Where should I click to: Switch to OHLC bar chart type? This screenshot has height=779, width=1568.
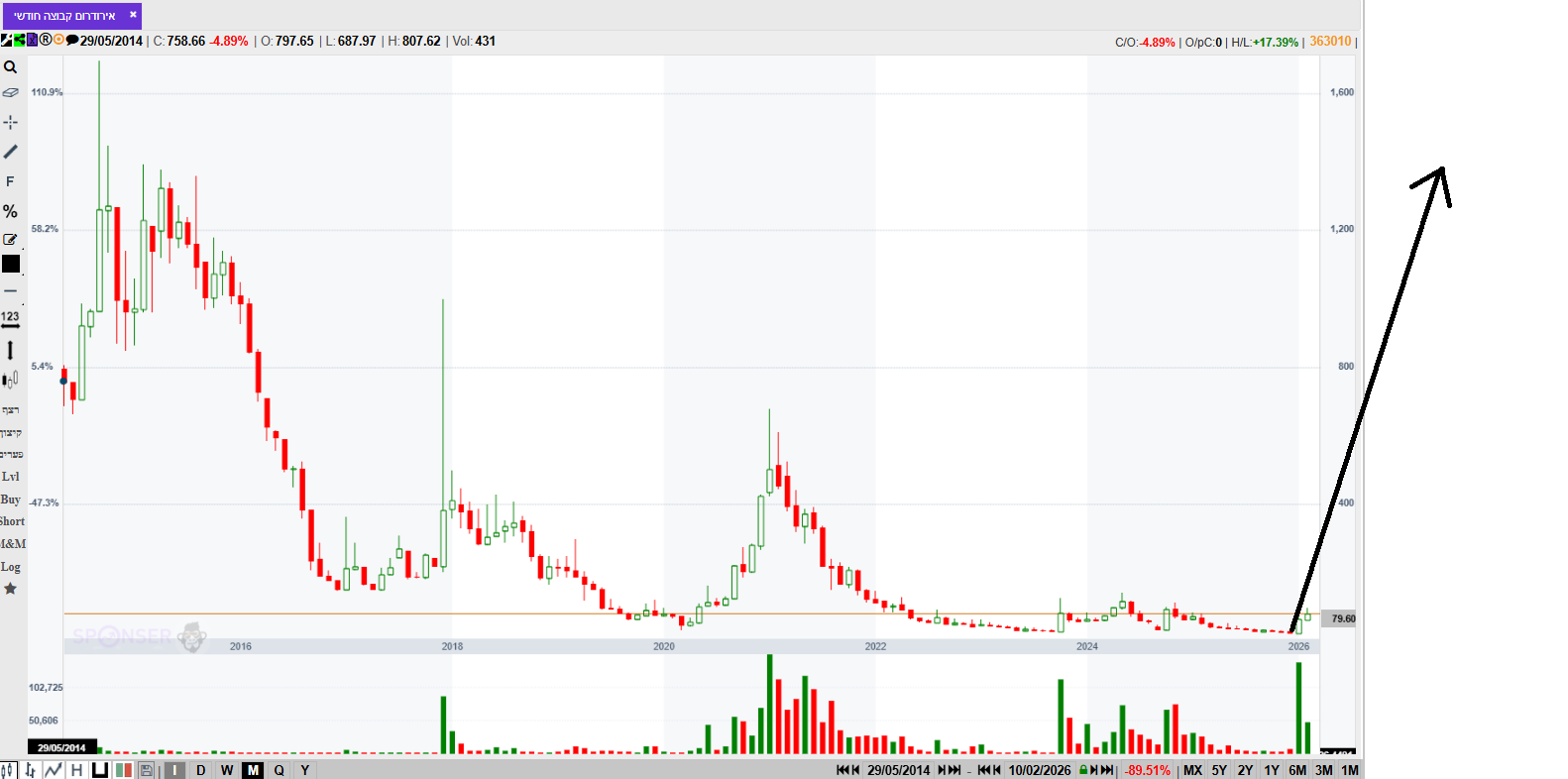[x=31, y=770]
